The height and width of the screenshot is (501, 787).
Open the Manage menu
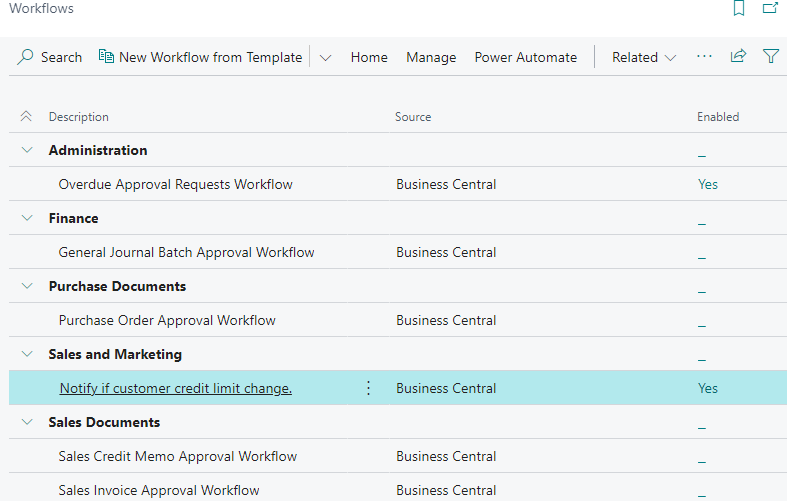(x=431, y=57)
